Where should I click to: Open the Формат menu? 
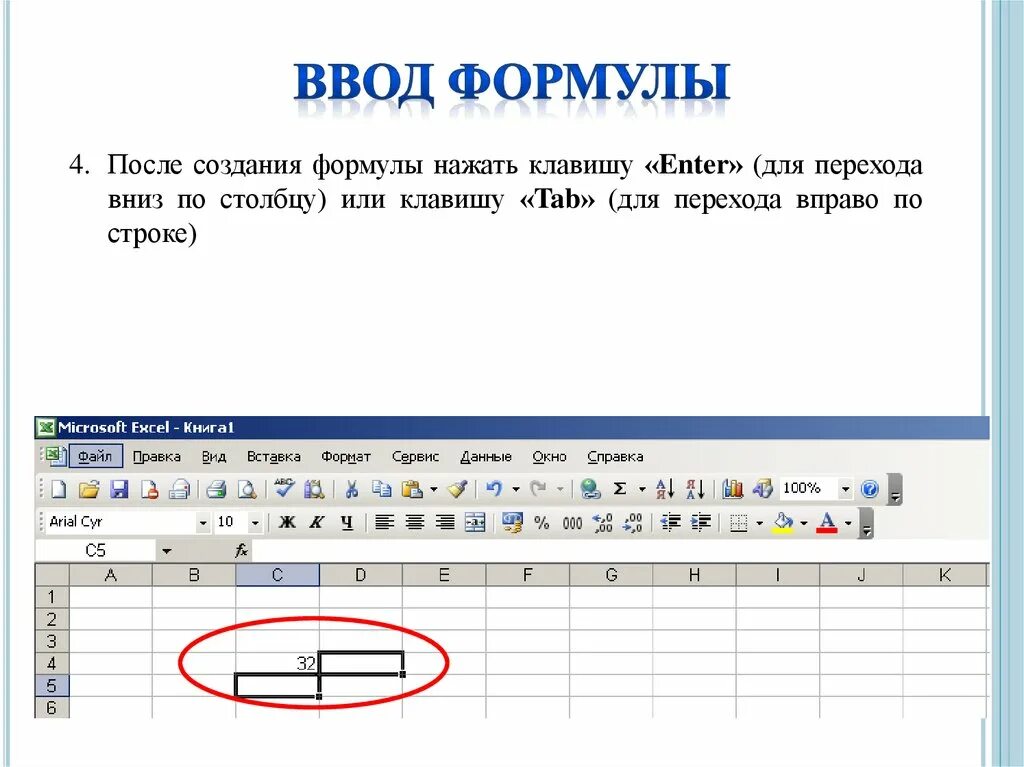click(345, 457)
